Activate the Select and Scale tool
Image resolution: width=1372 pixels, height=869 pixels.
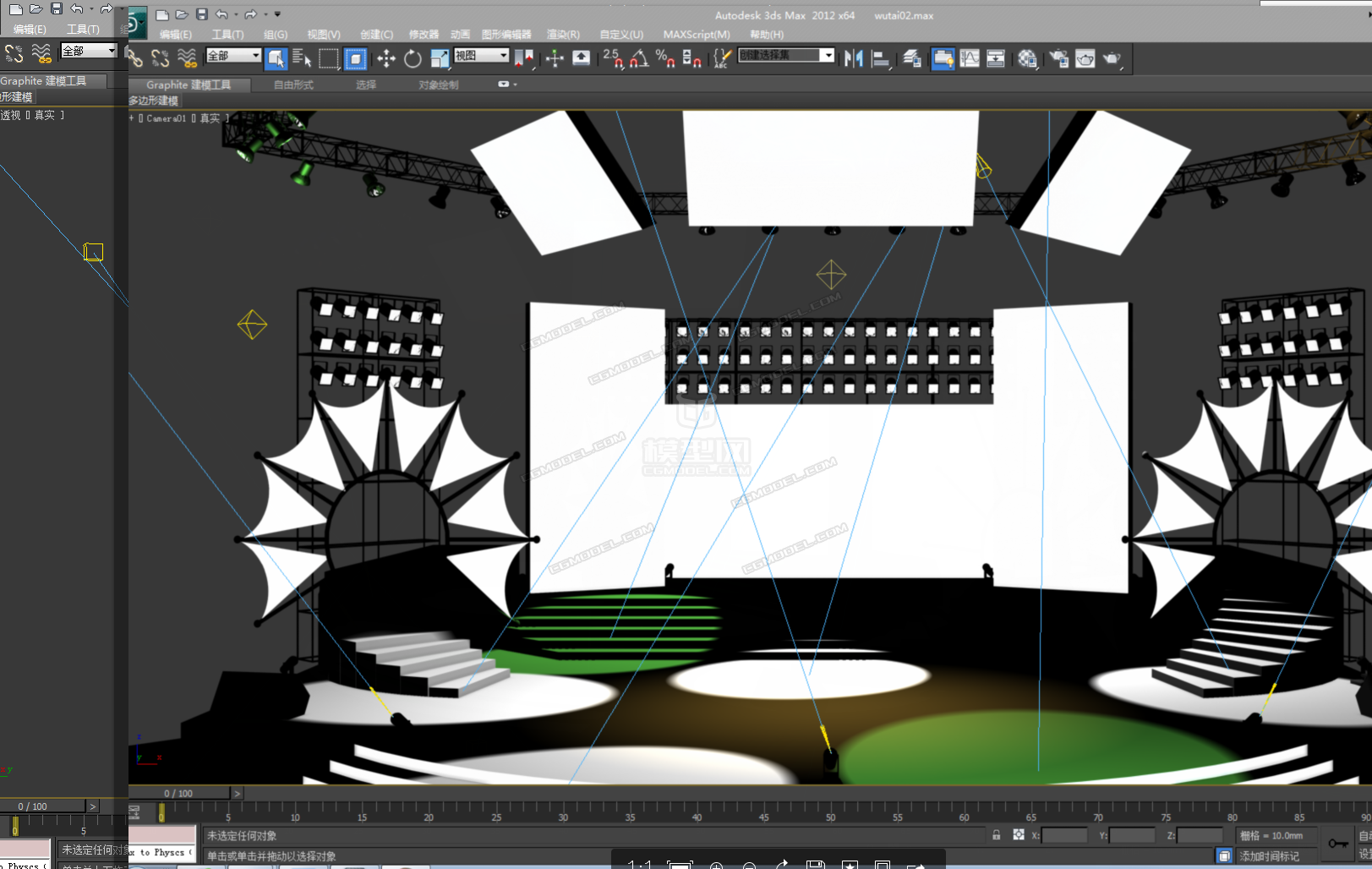440,58
